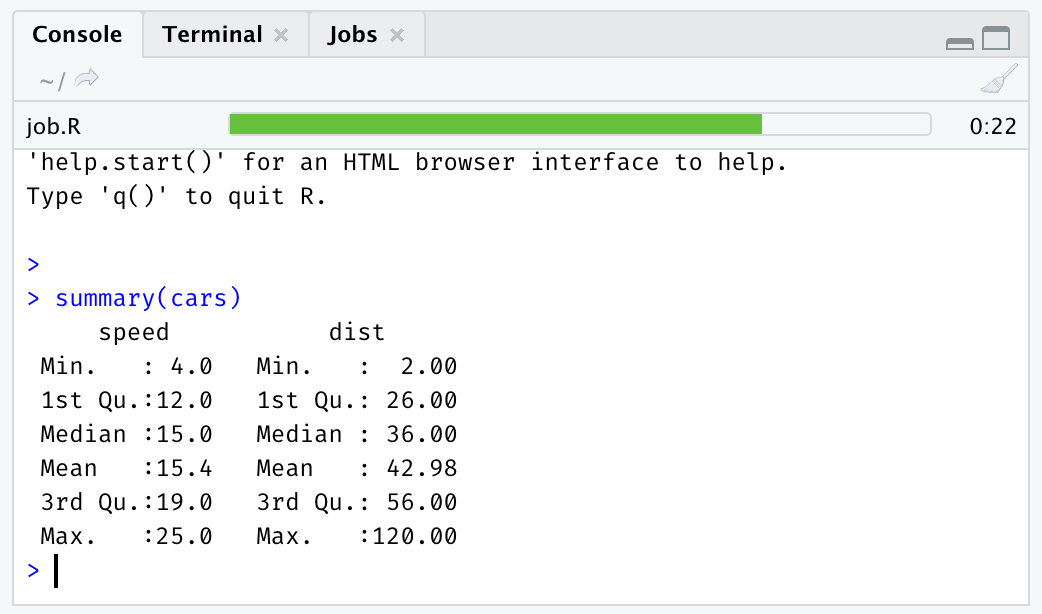
Task: Click the Max. dist value 120.00
Action: 414,537
